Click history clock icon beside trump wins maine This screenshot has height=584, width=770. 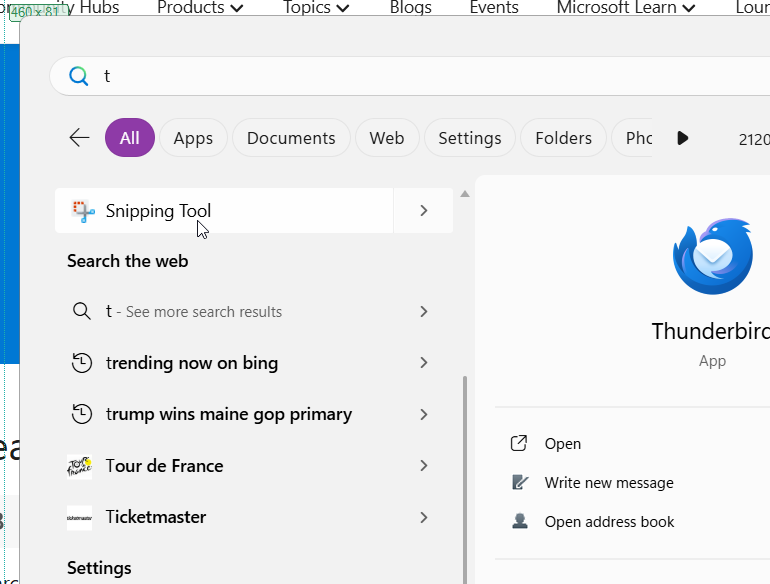pyautogui.click(x=82, y=414)
